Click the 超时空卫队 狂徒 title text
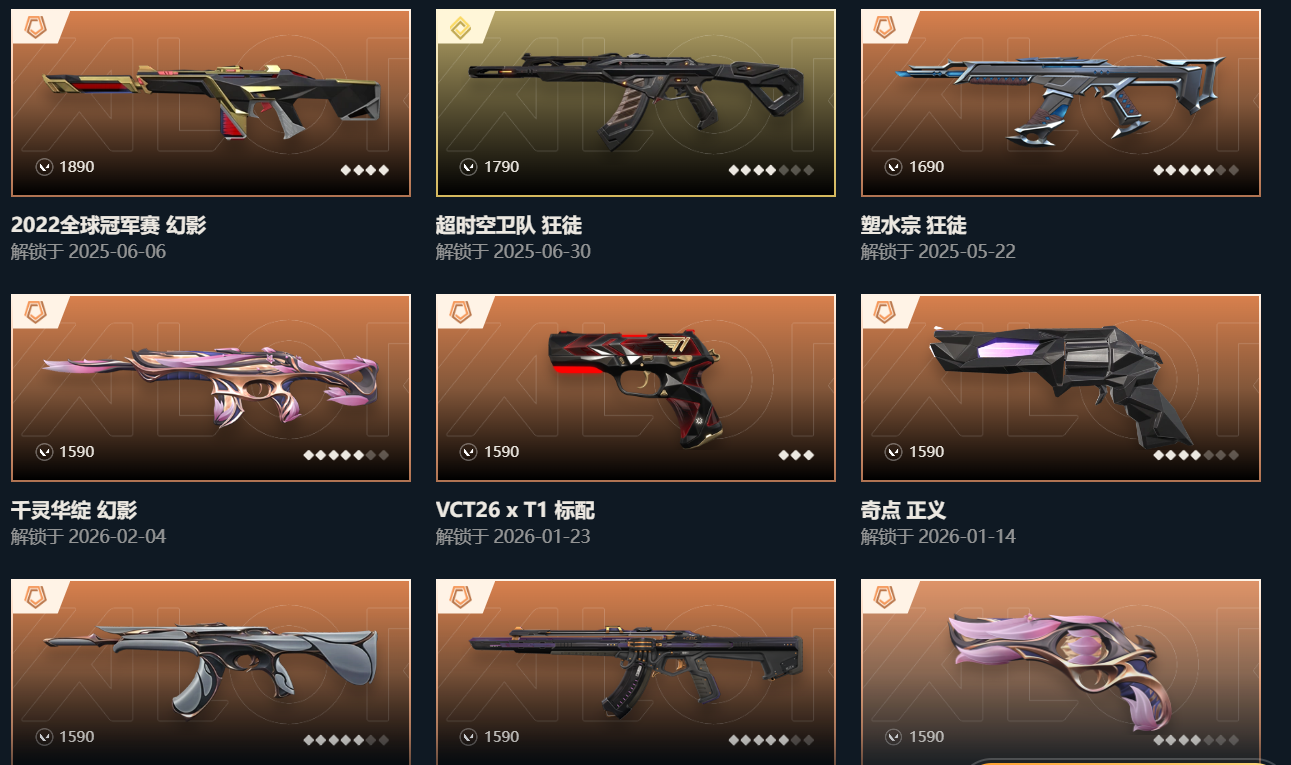The image size is (1291, 765). click(x=509, y=225)
